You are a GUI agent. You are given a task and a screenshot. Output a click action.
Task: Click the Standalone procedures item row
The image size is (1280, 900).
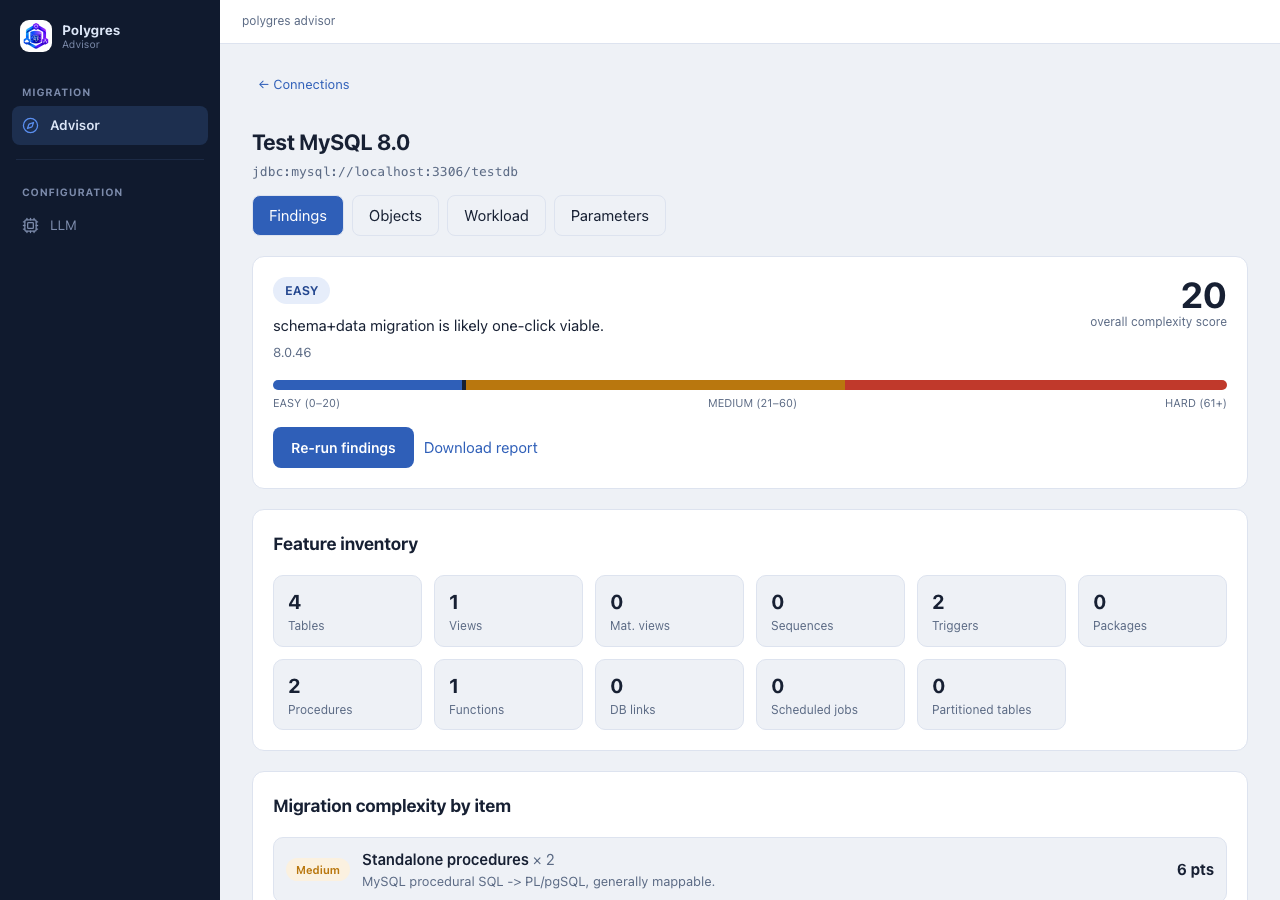[x=750, y=869]
